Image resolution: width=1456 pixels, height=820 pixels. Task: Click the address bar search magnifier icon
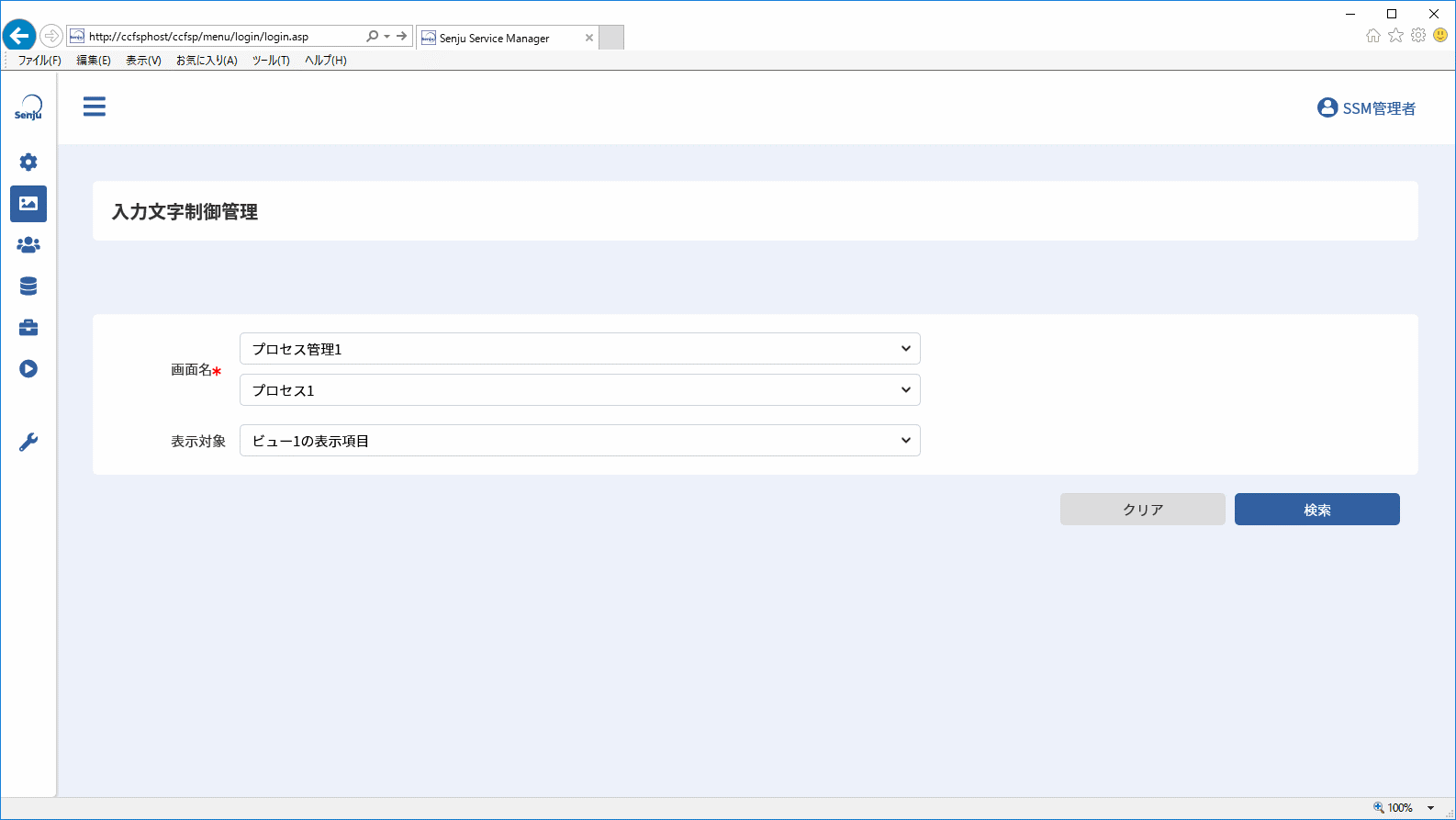tap(372, 36)
